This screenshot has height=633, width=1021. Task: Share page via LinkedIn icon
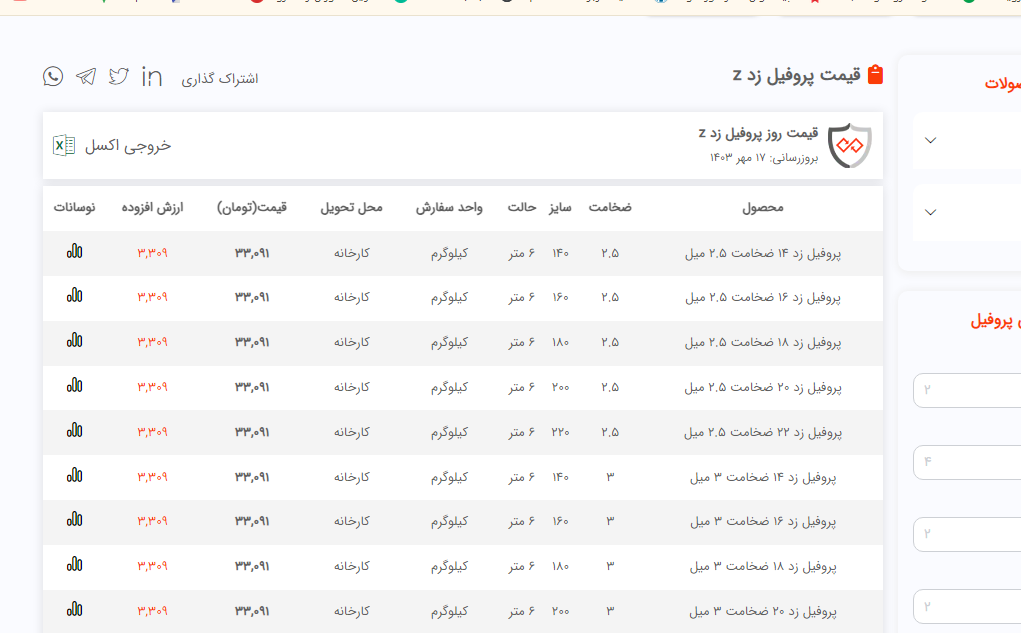[x=152, y=76]
